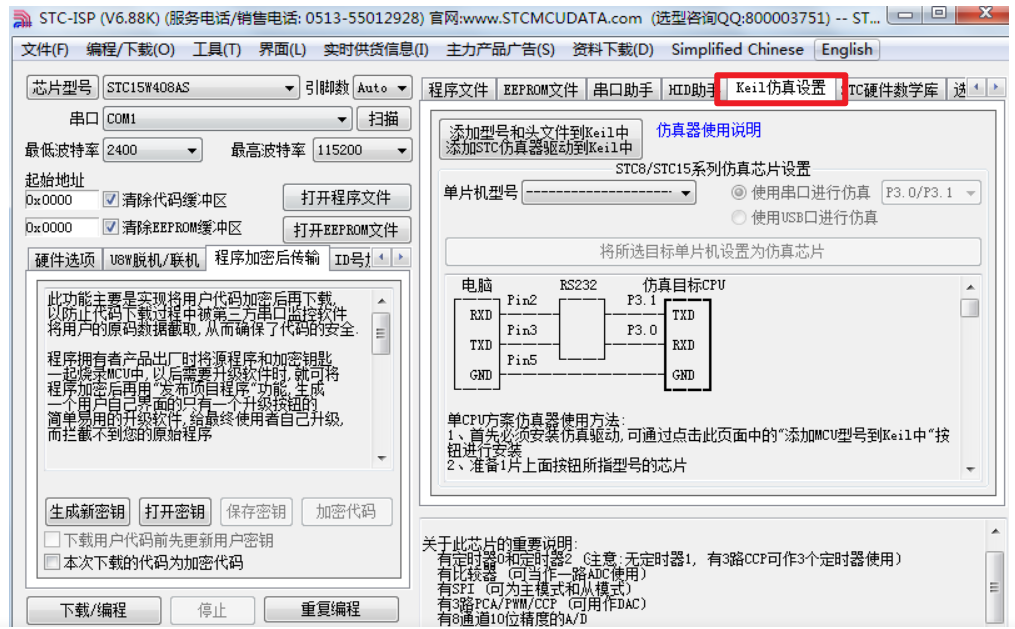Click the EEPROM start address 0x0000 field
Viewport: 1015px width, 629px height.
click(x=61, y=227)
